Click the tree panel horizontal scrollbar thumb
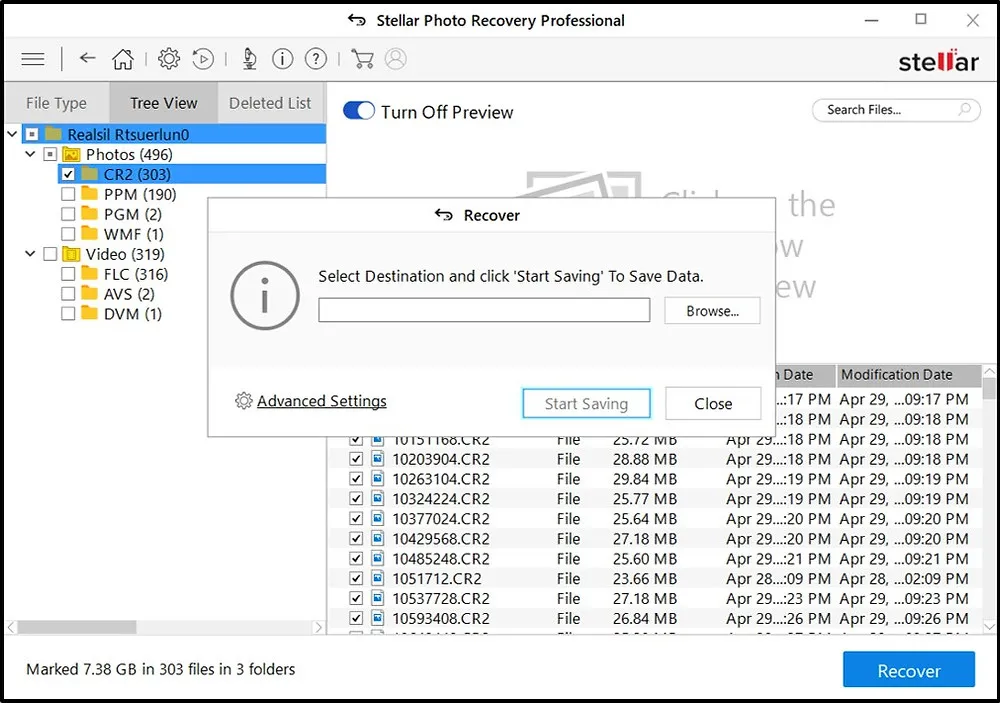 pos(77,627)
